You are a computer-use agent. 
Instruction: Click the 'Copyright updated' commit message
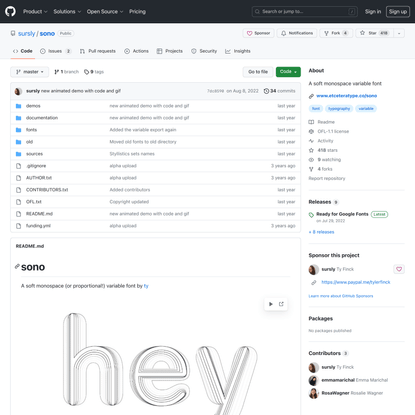[129, 202]
